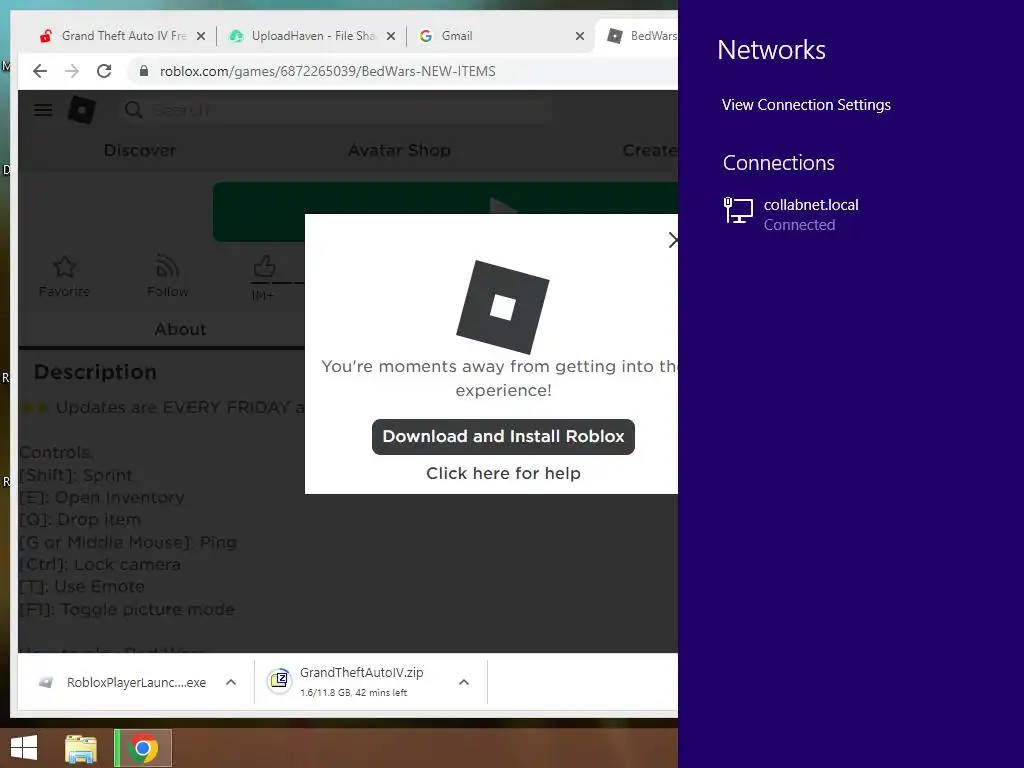Click the lock icon in address bar
Viewport: 1024px width, 768px height.
pos(144,71)
